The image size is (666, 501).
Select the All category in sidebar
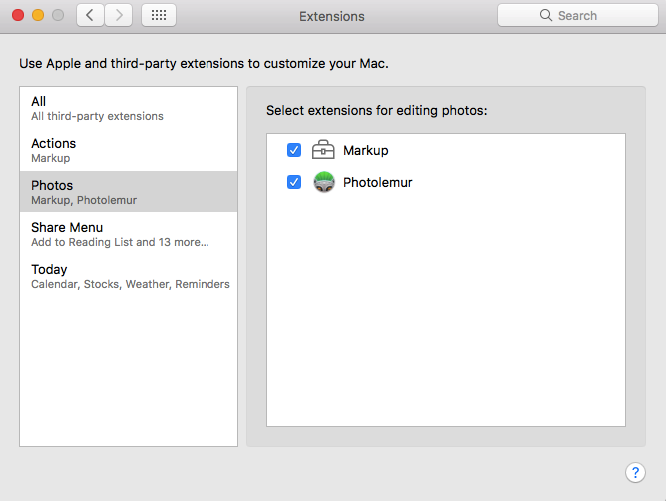tap(128, 108)
